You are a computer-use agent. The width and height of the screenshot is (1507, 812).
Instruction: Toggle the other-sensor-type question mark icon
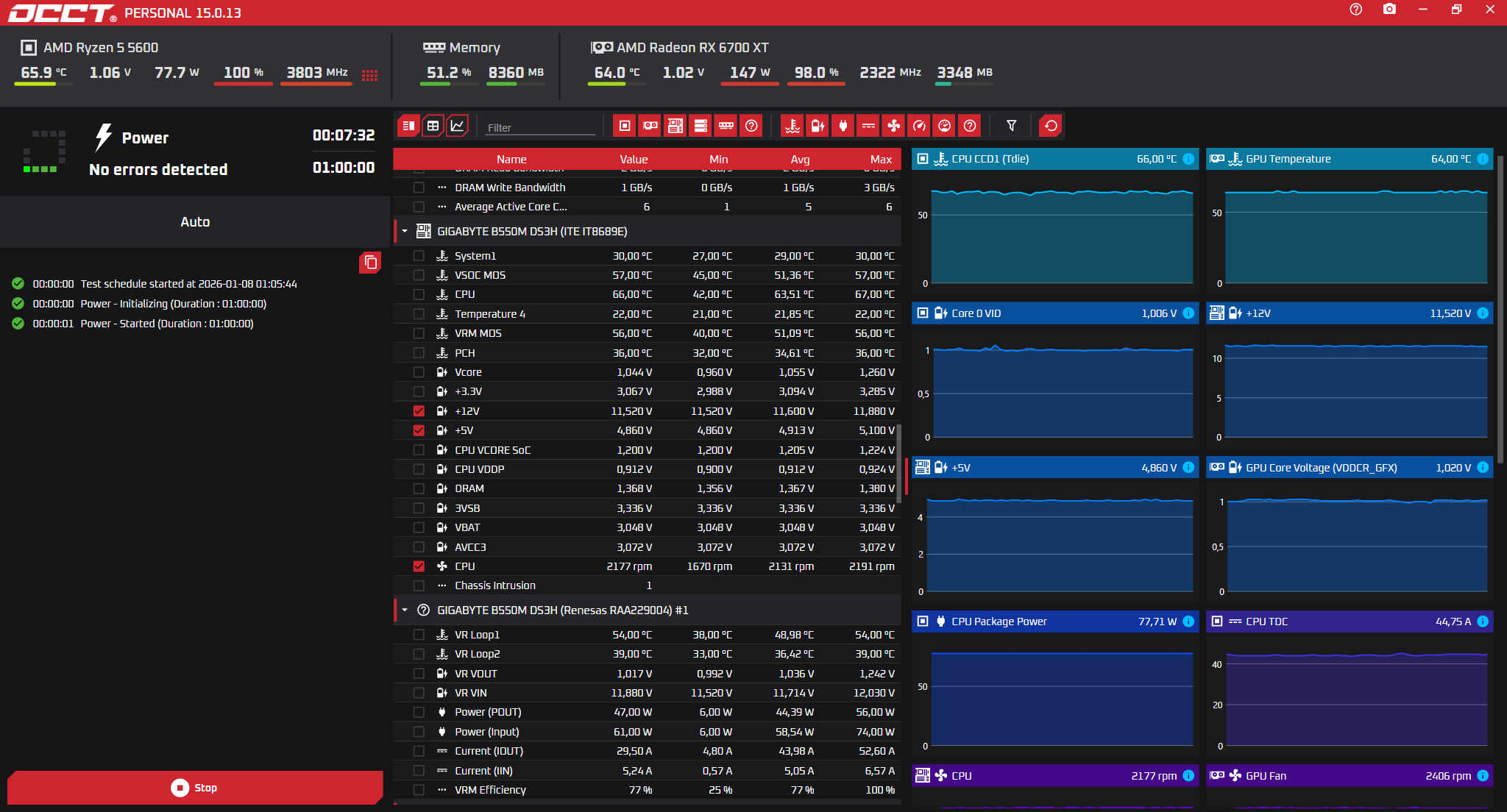tap(970, 126)
